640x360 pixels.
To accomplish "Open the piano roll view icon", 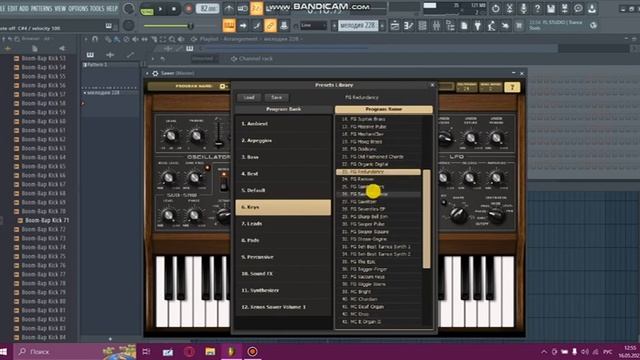I will pos(409,26).
